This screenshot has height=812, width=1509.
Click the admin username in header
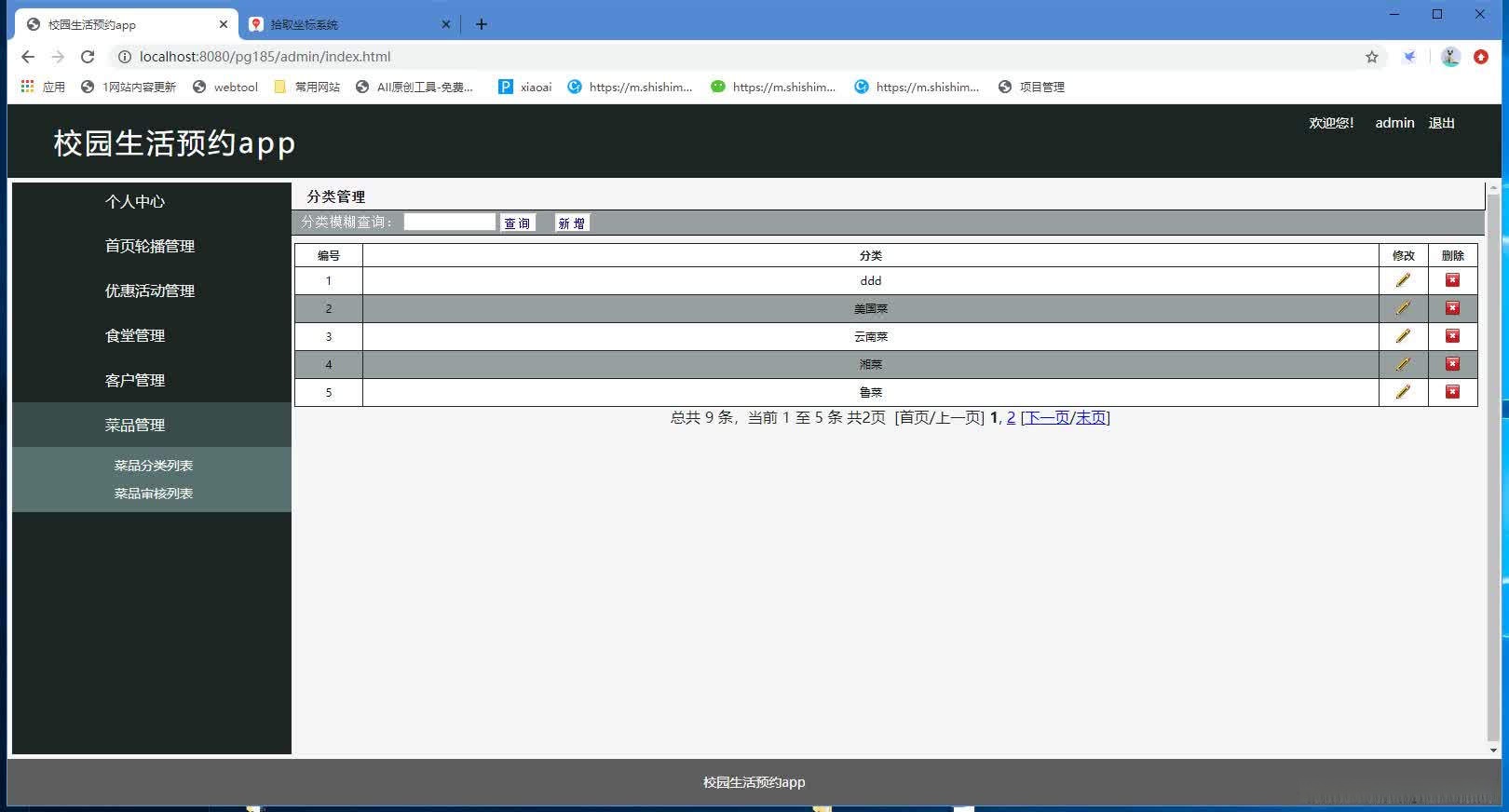pos(1394,123)
